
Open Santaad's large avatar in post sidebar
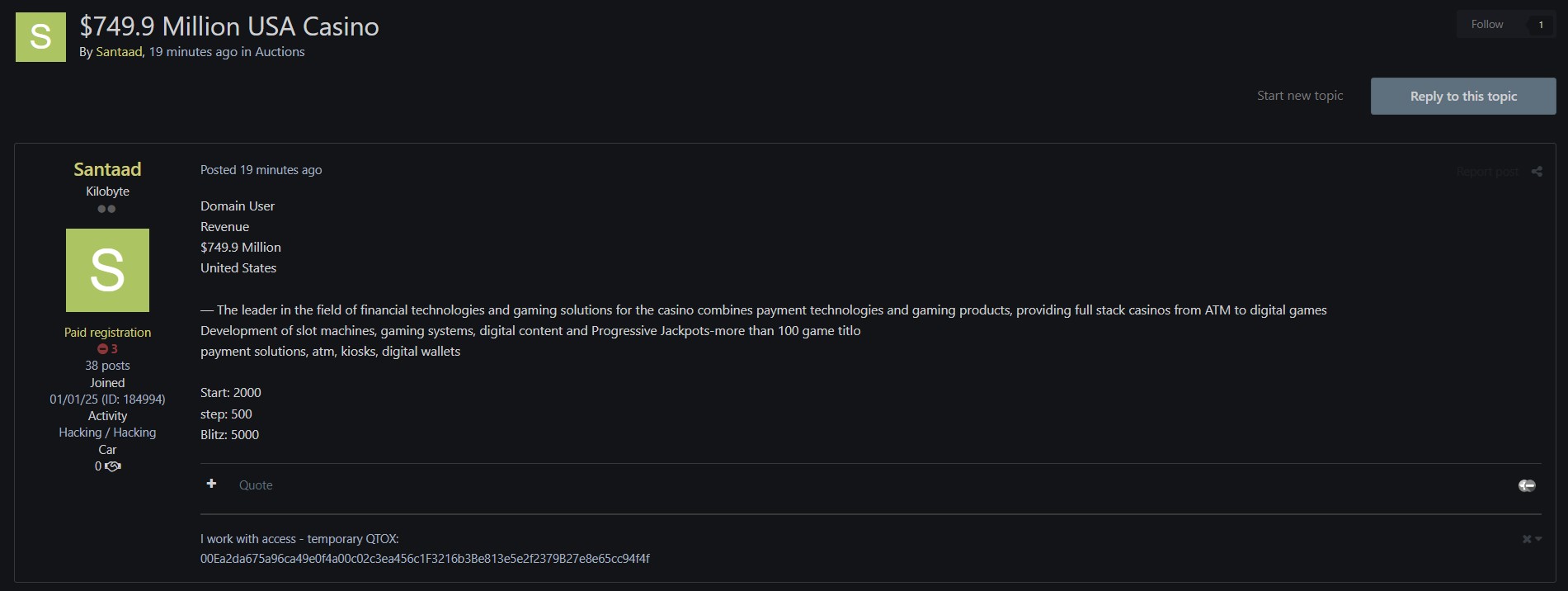coord(107,270)
